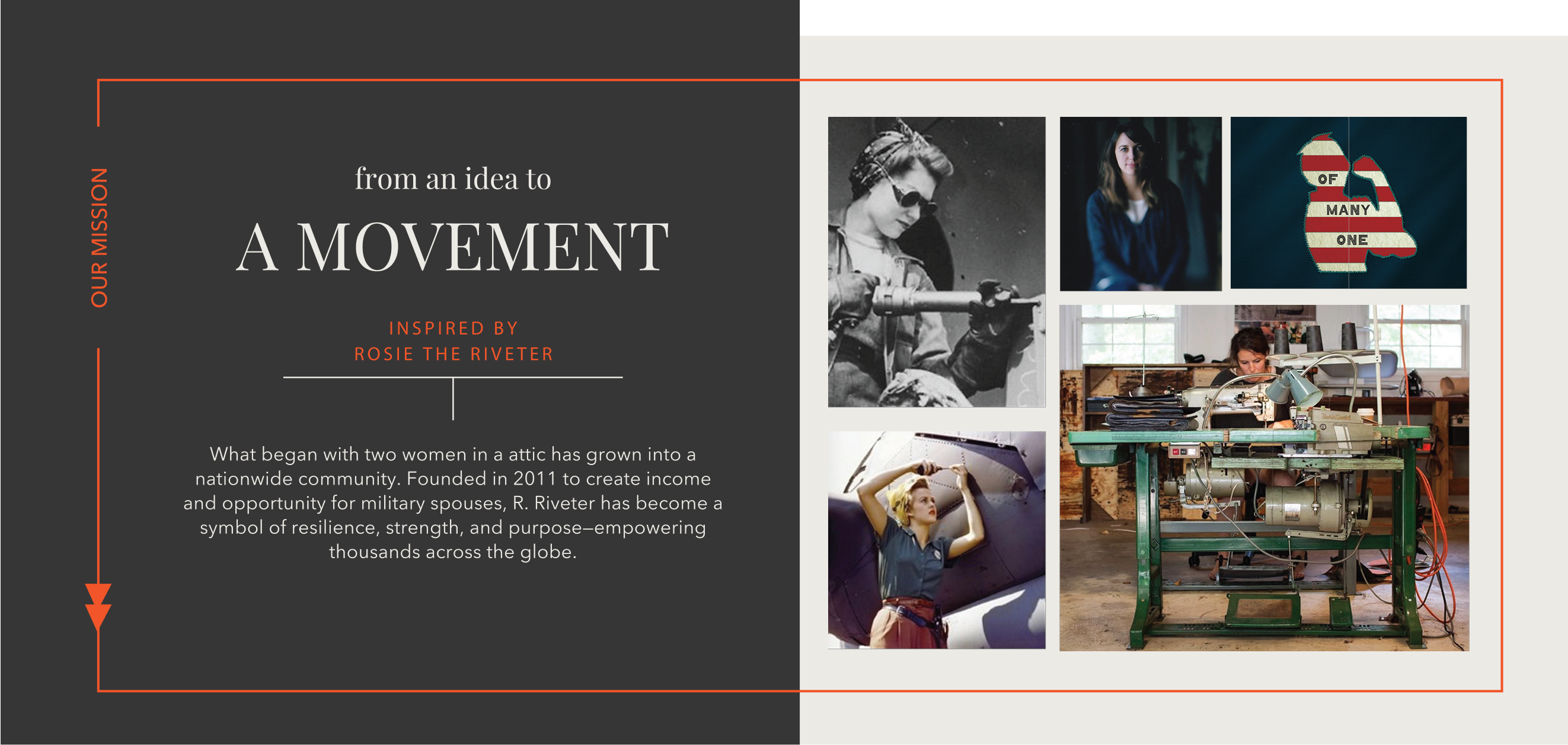Image resolution: width=1568 pixels, height=745 pixels.
Task: Click the vertical 'OUR MISSION' label
Action: point(99,238)
